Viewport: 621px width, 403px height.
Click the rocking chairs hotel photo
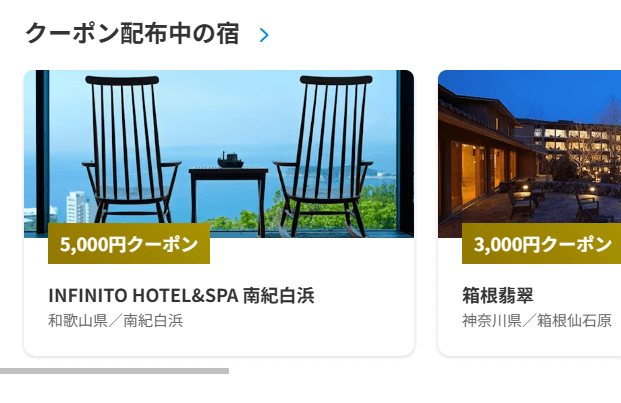tap(219, 154)
